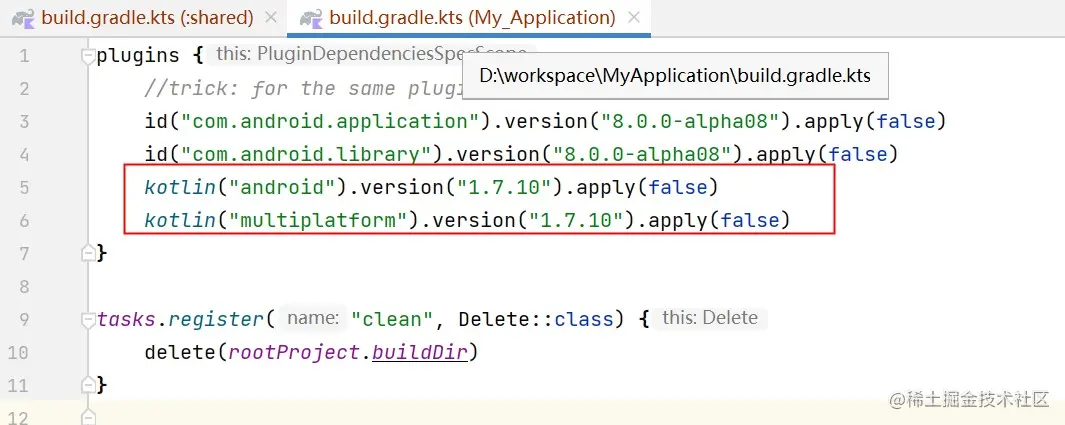The height and width of the screenshot is (425, 1065).
Task: Collapse the plugins block fold marker
Action: tap(88, 56)
